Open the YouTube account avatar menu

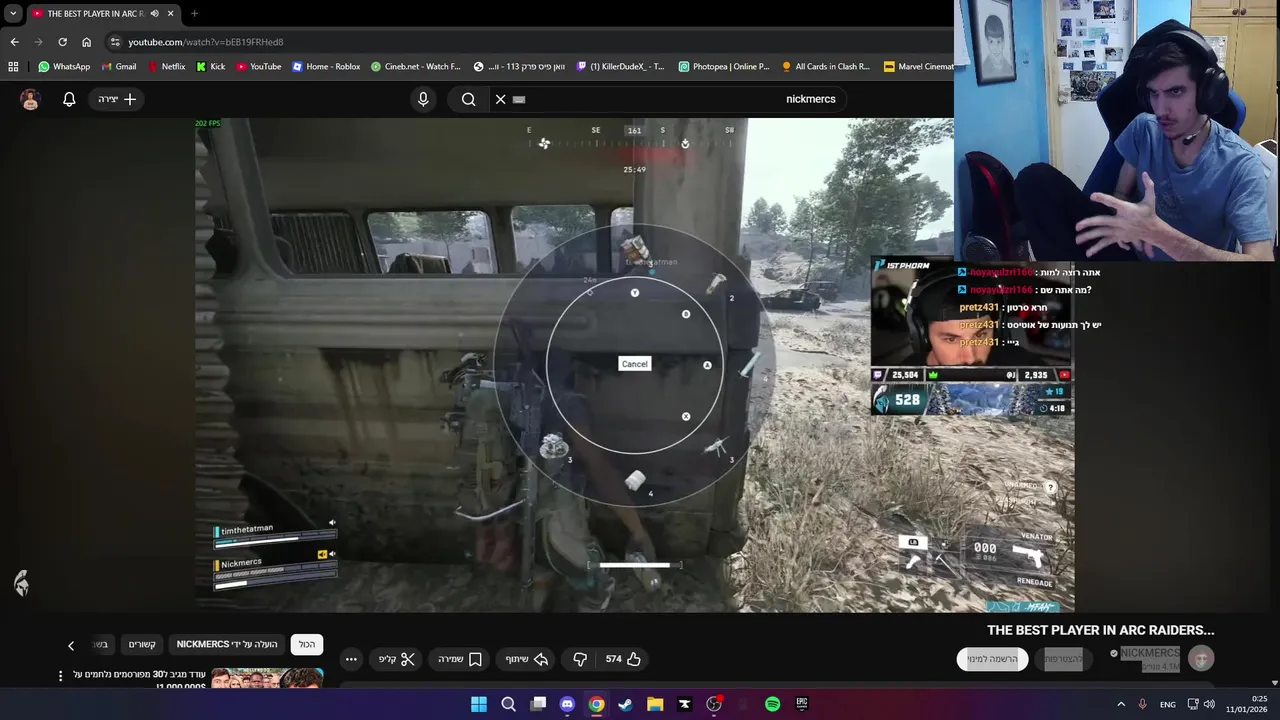click(30, 99)
